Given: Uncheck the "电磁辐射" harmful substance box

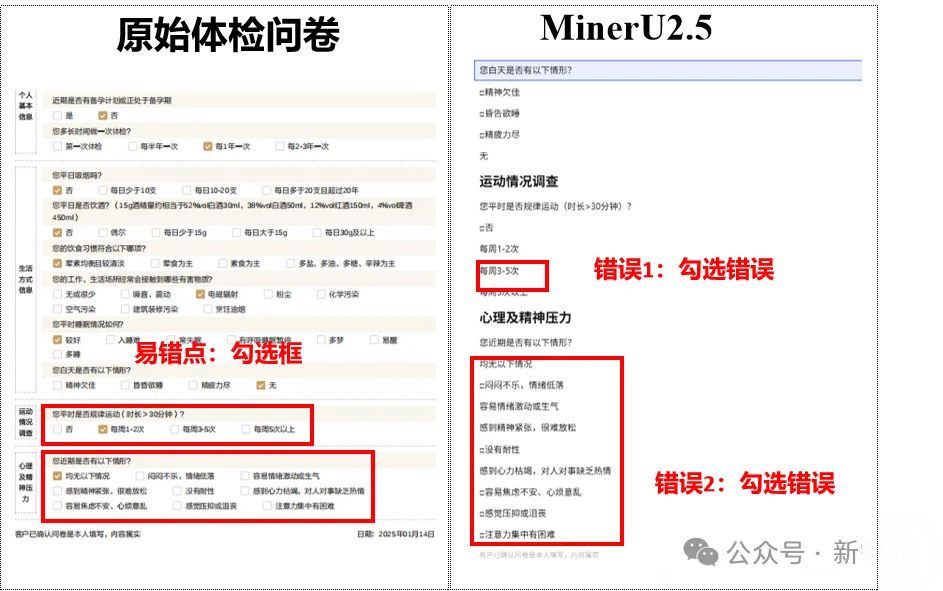Looking at the screenshot, I should (199, 294).
